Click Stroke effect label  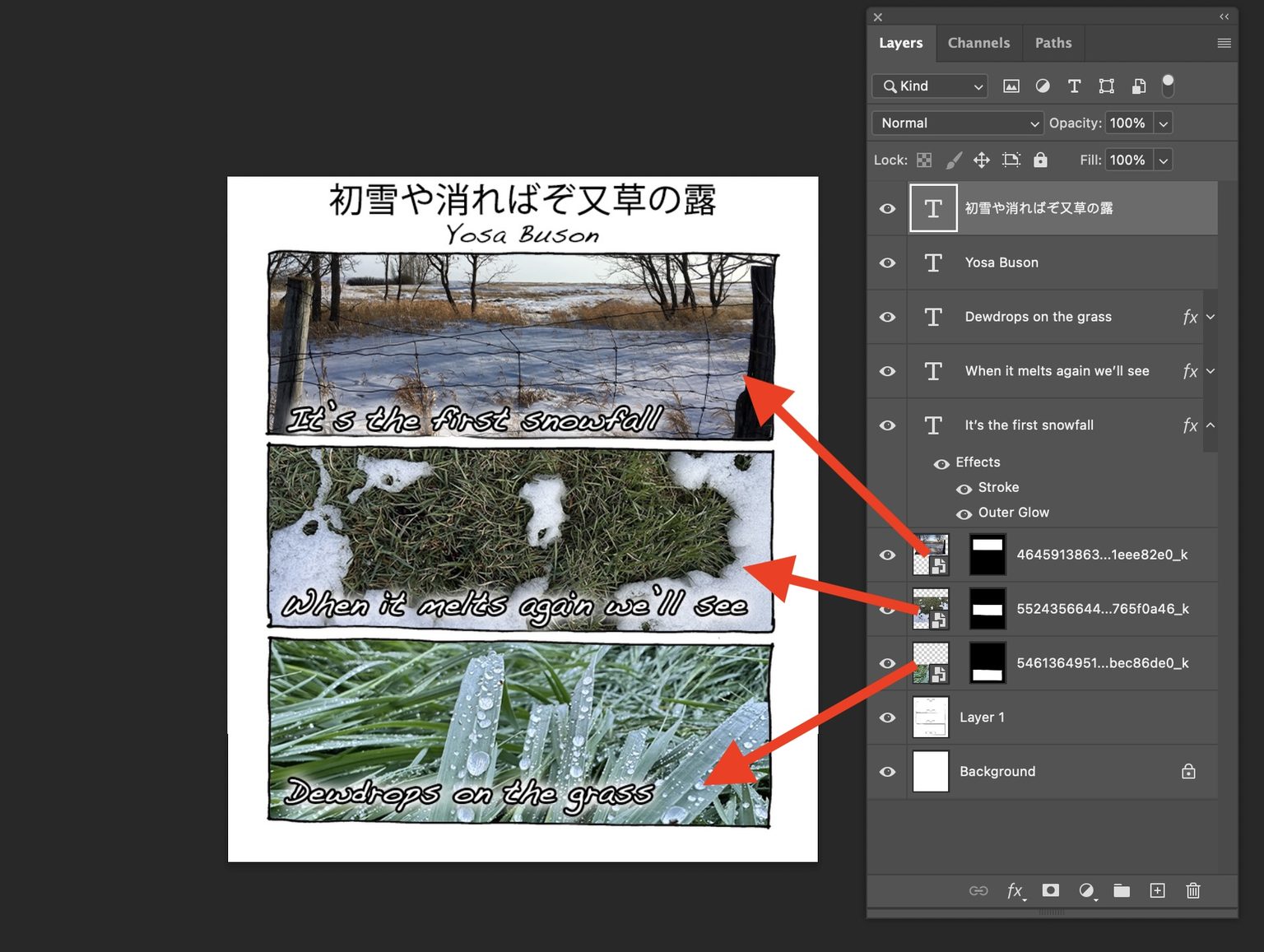coord(998,487)
